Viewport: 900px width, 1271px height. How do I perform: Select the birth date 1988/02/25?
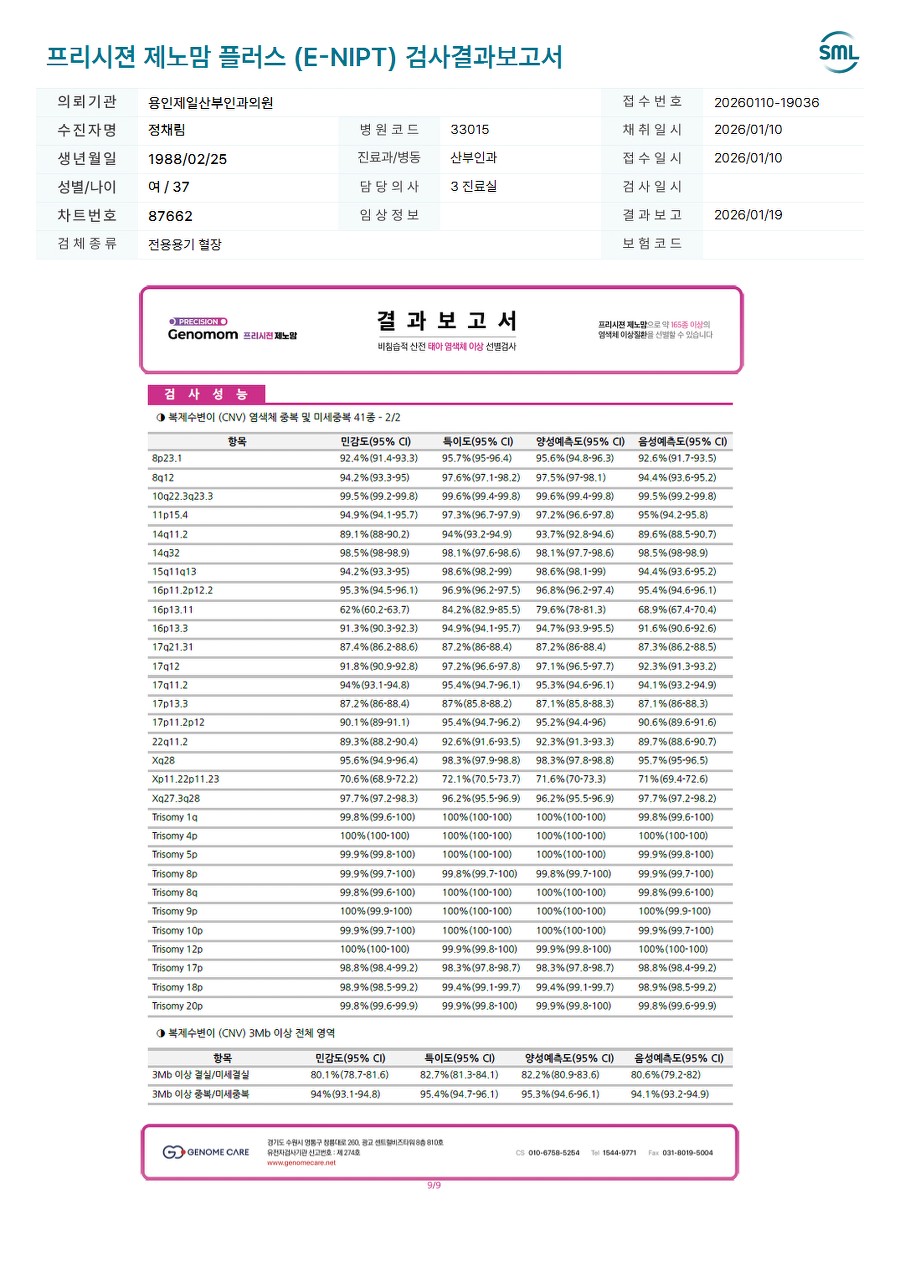[187, 158]
